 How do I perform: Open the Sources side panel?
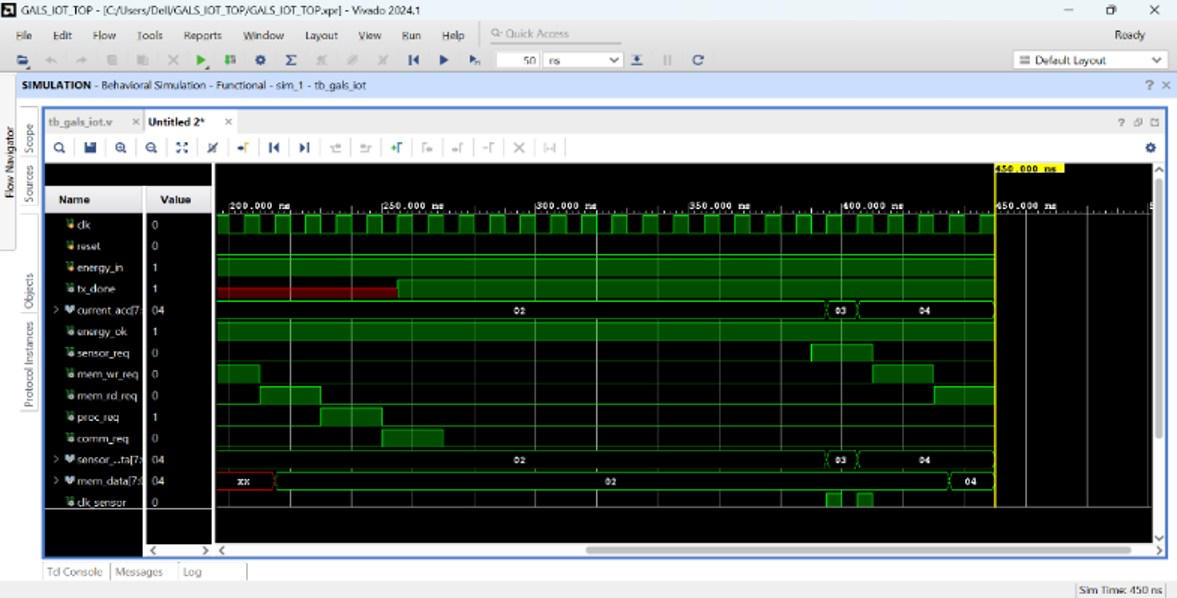(29, 183)
